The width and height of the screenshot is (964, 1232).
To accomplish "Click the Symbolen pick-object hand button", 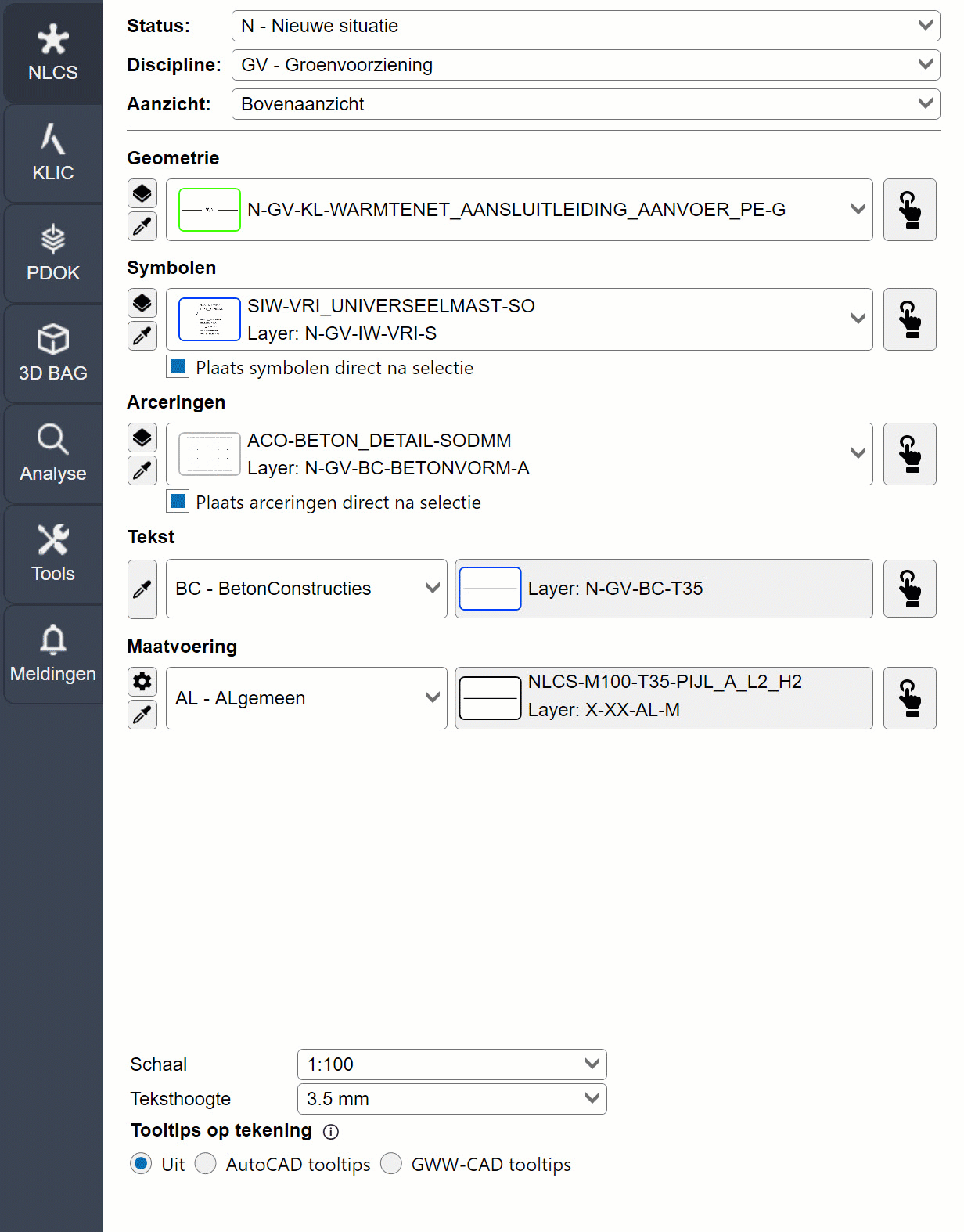I will 910,319.
